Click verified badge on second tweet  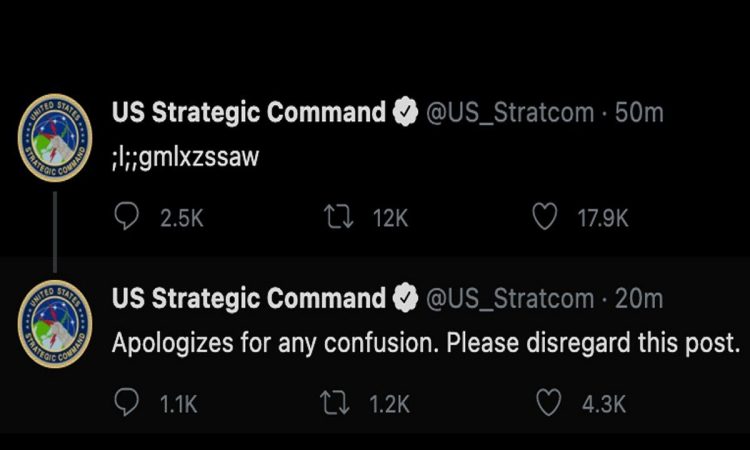[405, 297]
